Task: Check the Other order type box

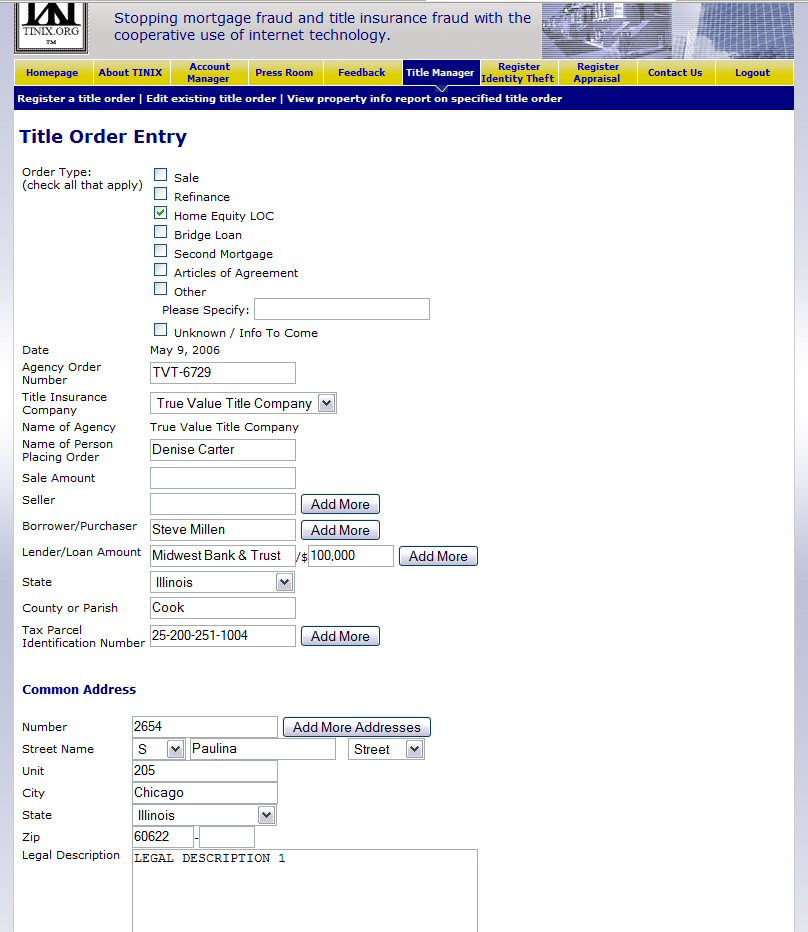Action: (x=161, y=289)
